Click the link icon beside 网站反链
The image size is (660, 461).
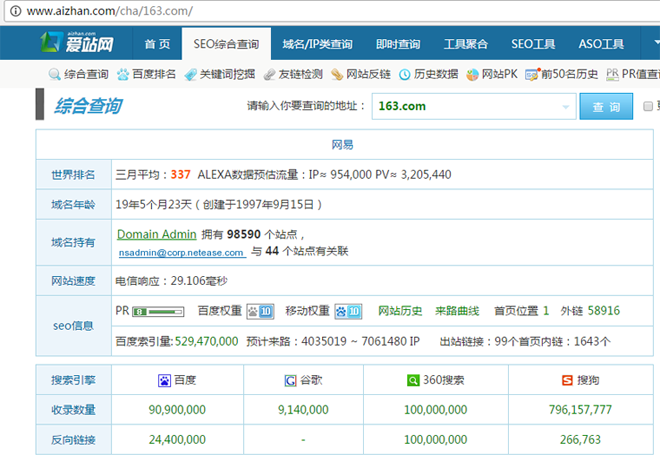click(337, 75)
